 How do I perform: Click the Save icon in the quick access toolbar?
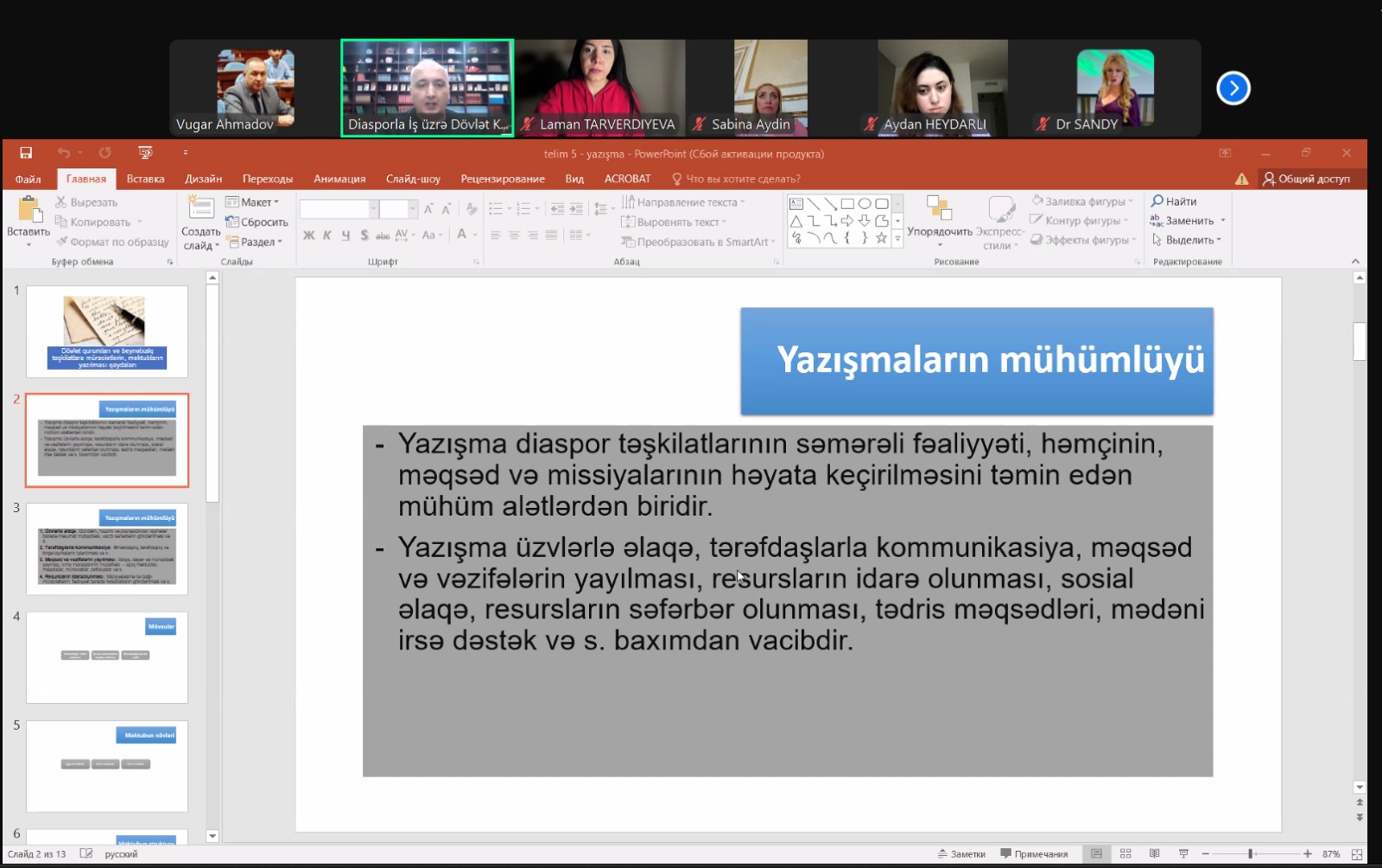[x=26, y=153]
